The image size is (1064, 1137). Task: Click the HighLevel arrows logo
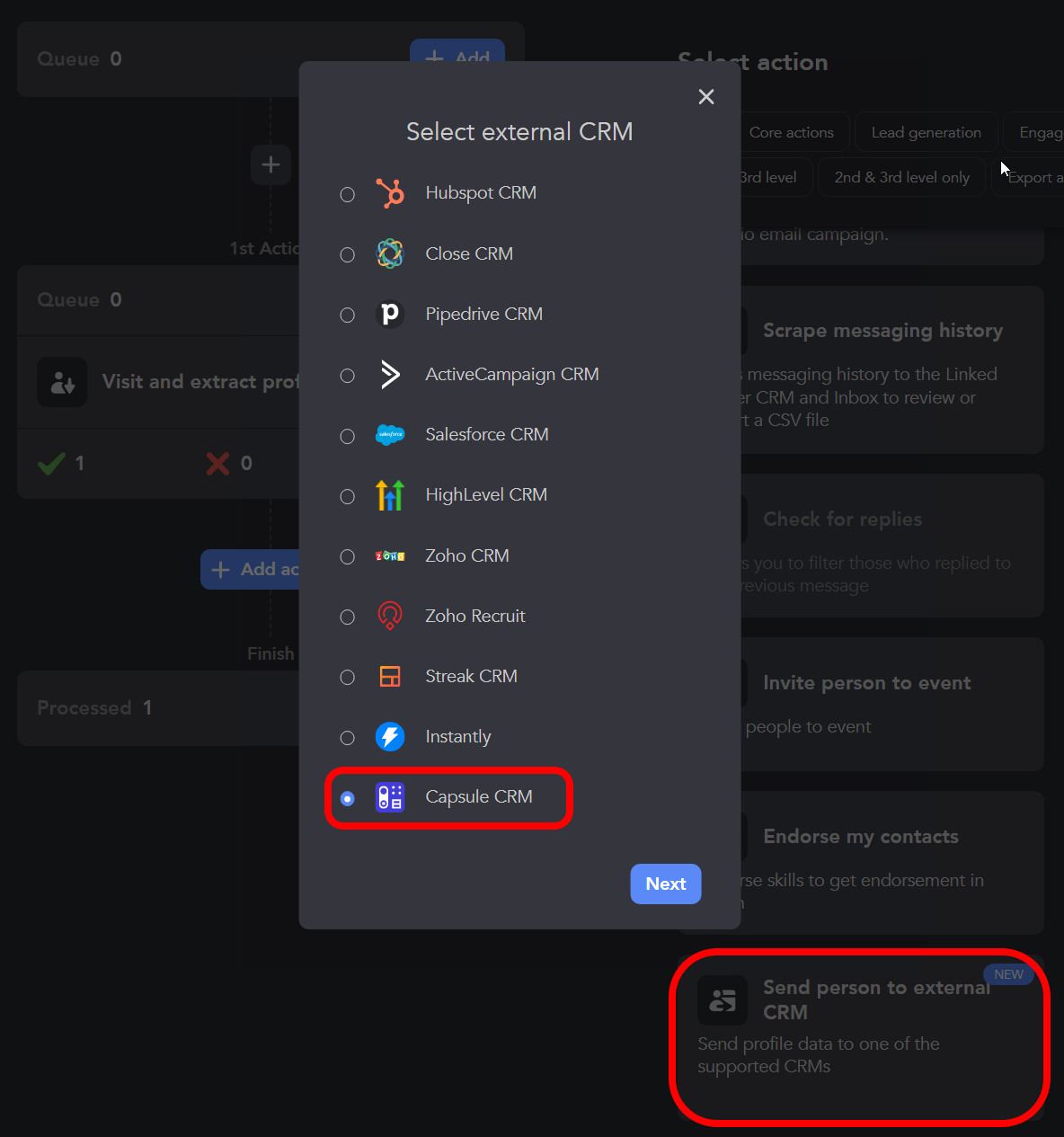[x=390, y=495]
